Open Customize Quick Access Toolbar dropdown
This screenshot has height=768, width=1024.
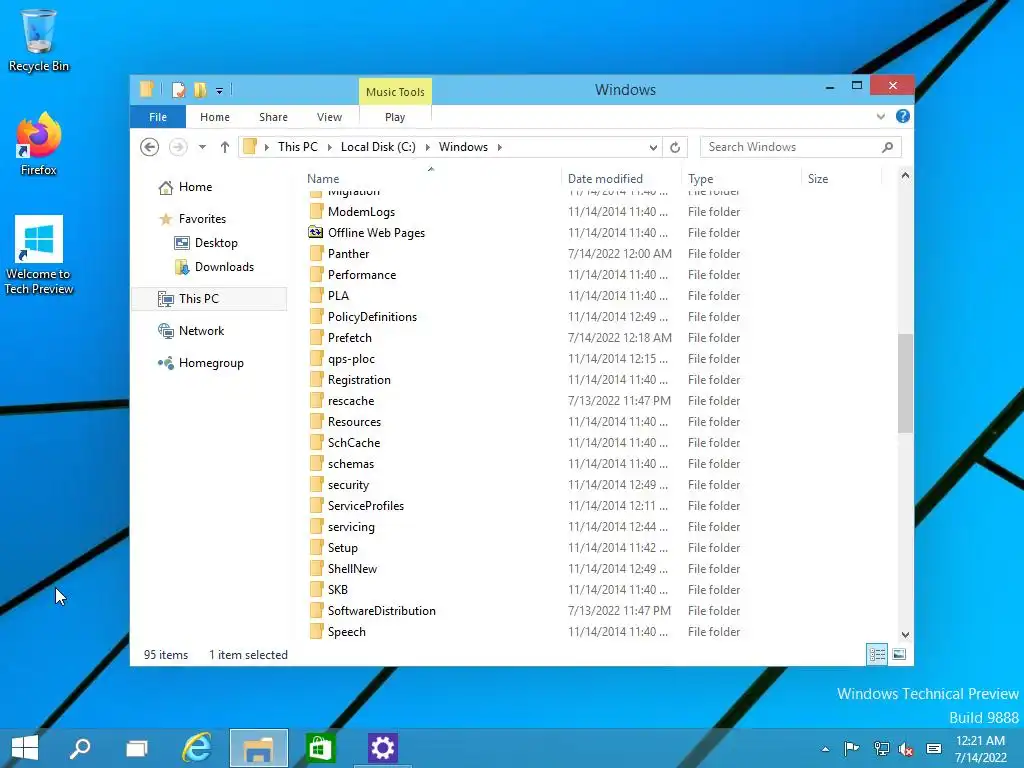click(219, 91)
